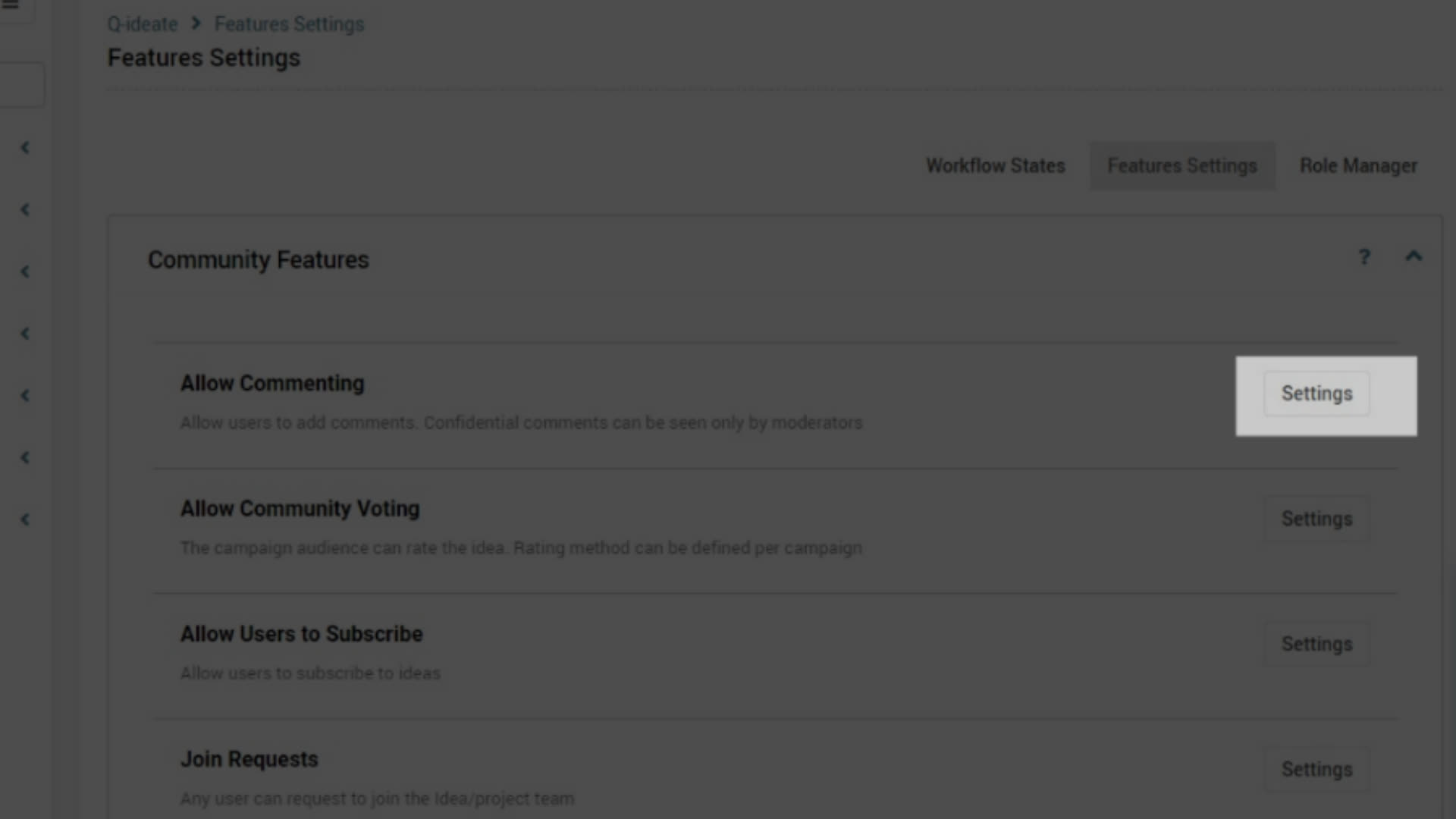The image size is (1456, 819).
Task: Open Settings for Allow Users to Subscribe
Action: click(1316, 644)
